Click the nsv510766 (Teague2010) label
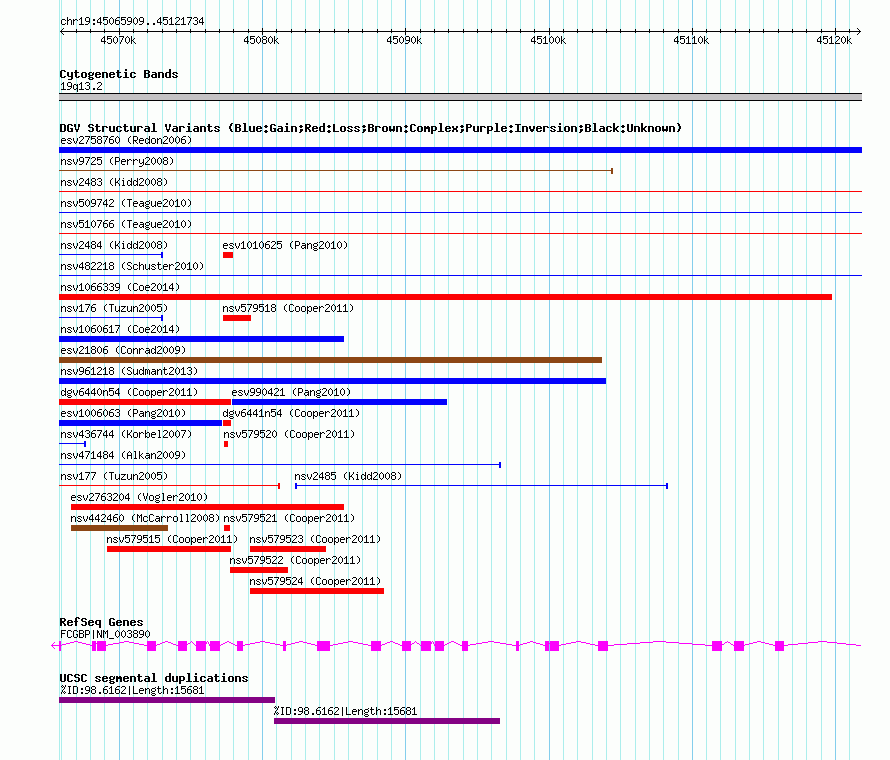The width and height of the screenshot is (890, 760). [x=126, y=224]
